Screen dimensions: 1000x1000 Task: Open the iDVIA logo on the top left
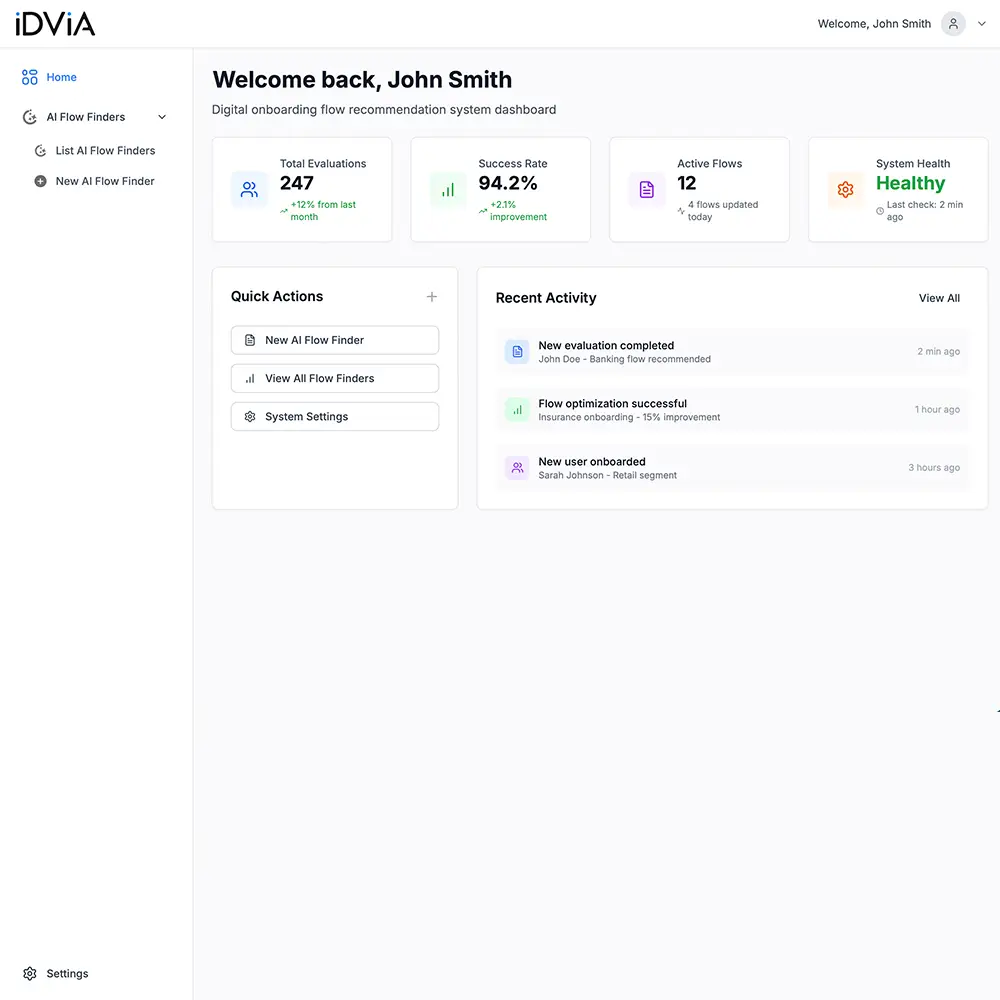(54, 23)
